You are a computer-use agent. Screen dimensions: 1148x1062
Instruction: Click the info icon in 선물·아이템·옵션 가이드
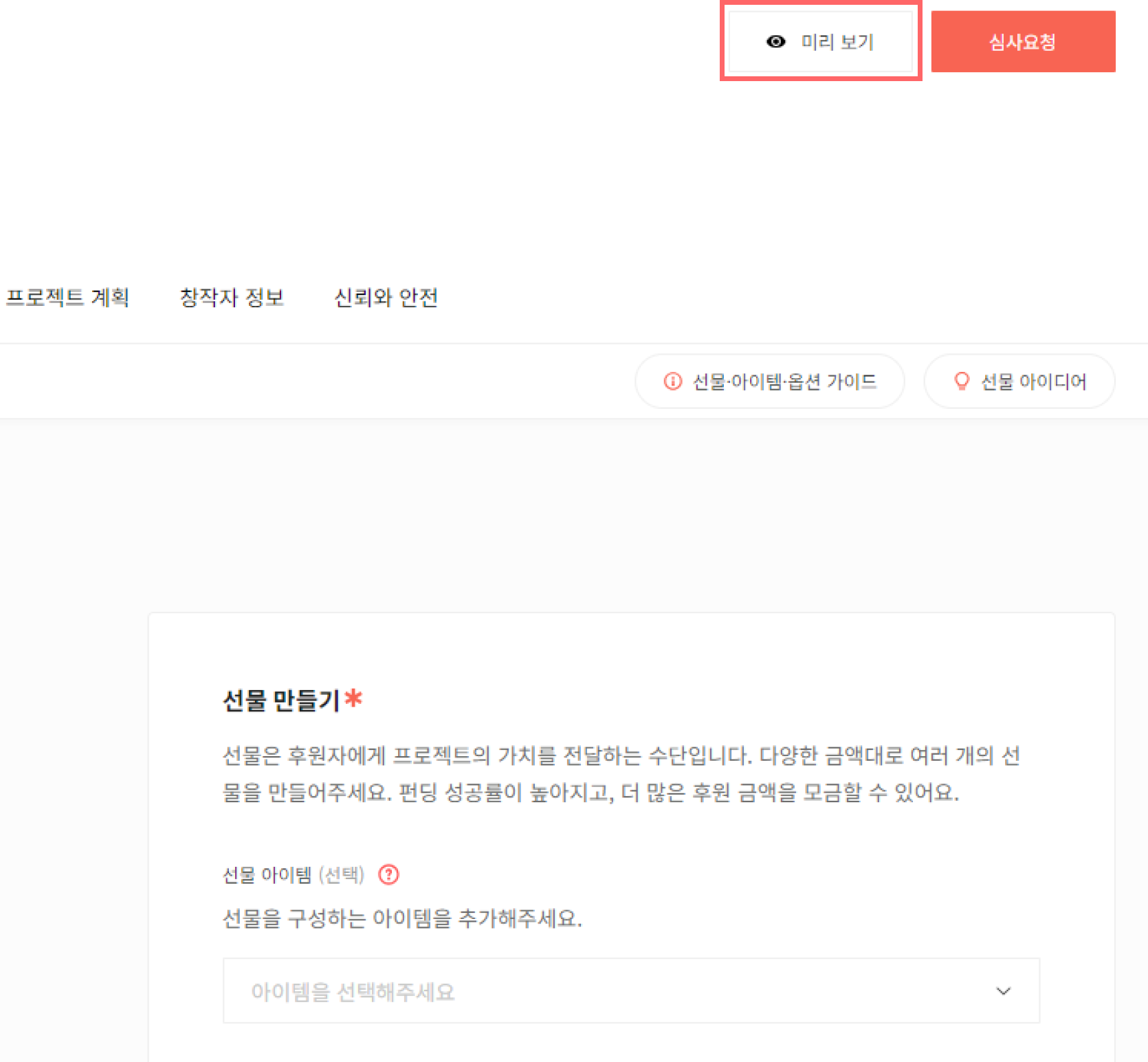pyautogui.click(x=673, y=381)
